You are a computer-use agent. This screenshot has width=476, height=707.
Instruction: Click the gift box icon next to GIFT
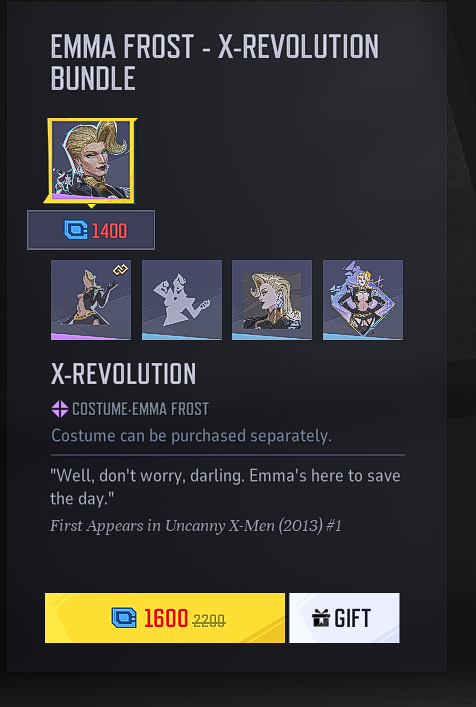pos(321,618)
